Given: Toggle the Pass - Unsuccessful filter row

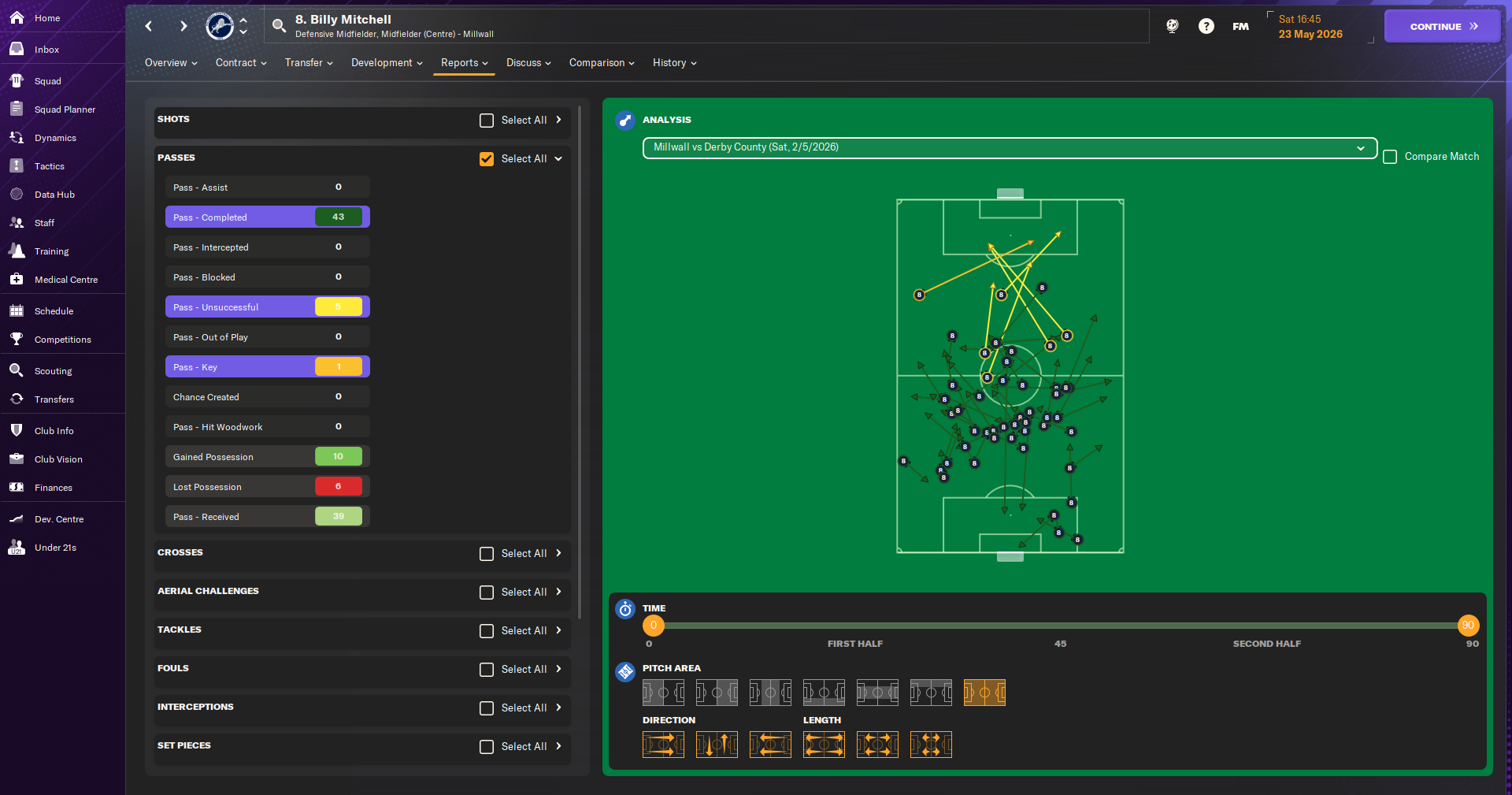Looking at the screenshot, I should pyautogui.click(x=267, y=307).
